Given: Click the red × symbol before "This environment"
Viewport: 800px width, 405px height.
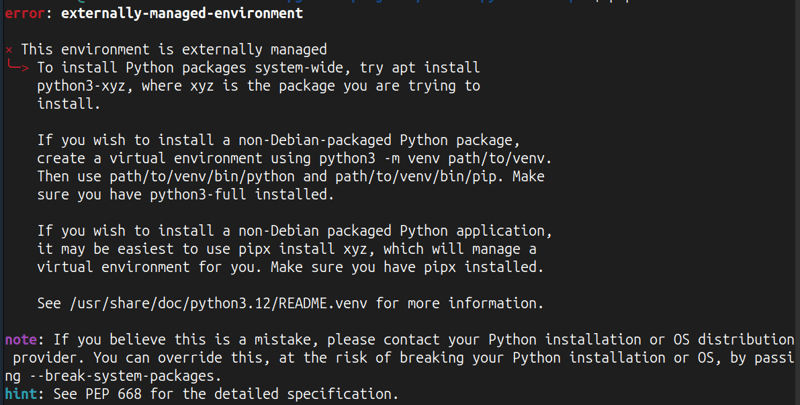Looking at the screenshot, I should (9, 50).
